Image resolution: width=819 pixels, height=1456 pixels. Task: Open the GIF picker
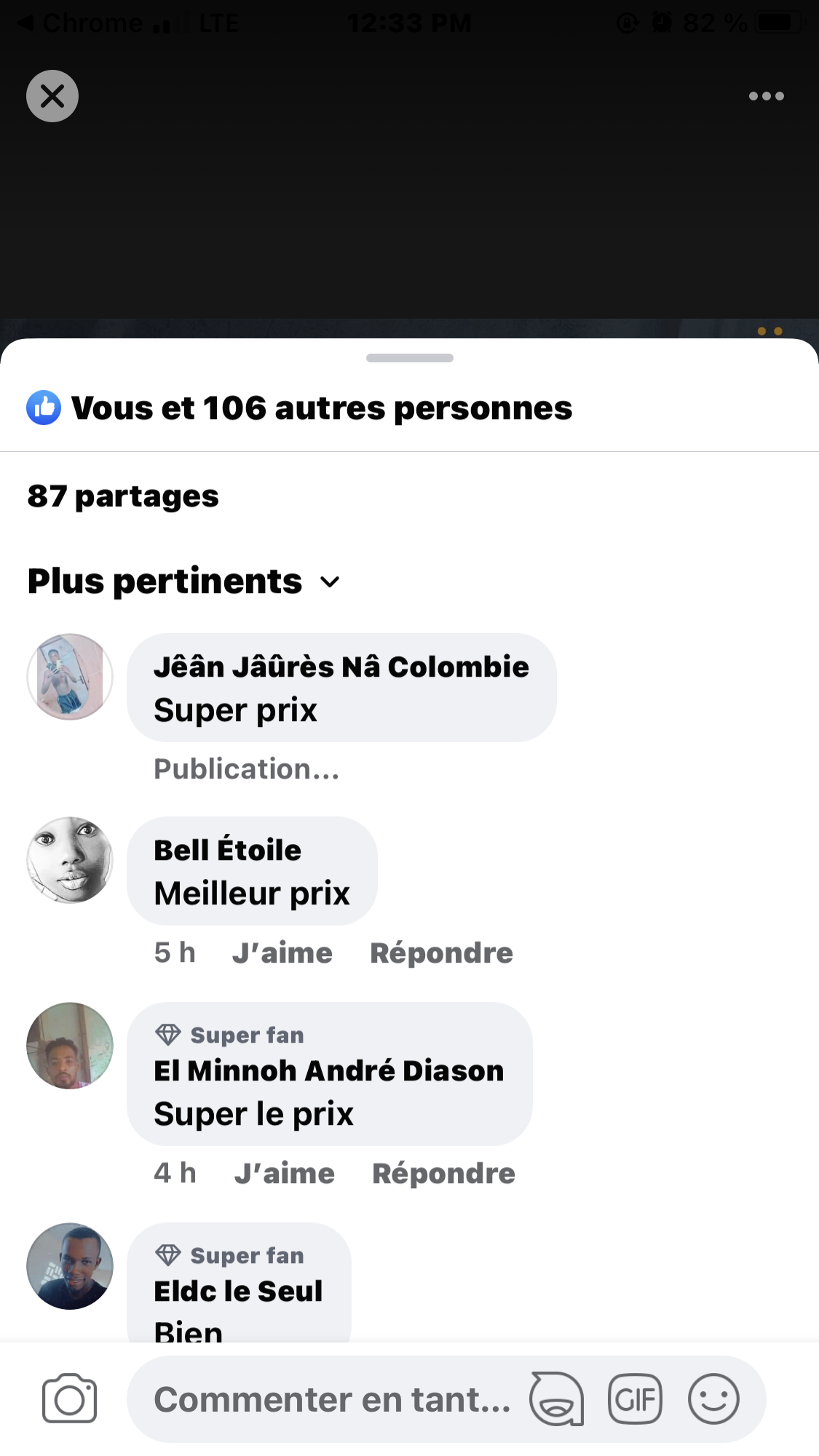click(635, 1399)
